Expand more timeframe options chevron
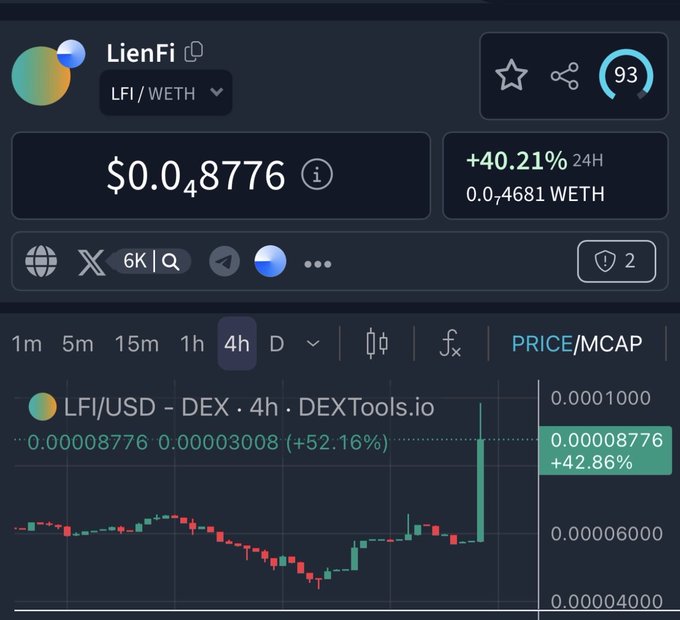 tap(313, 344)
